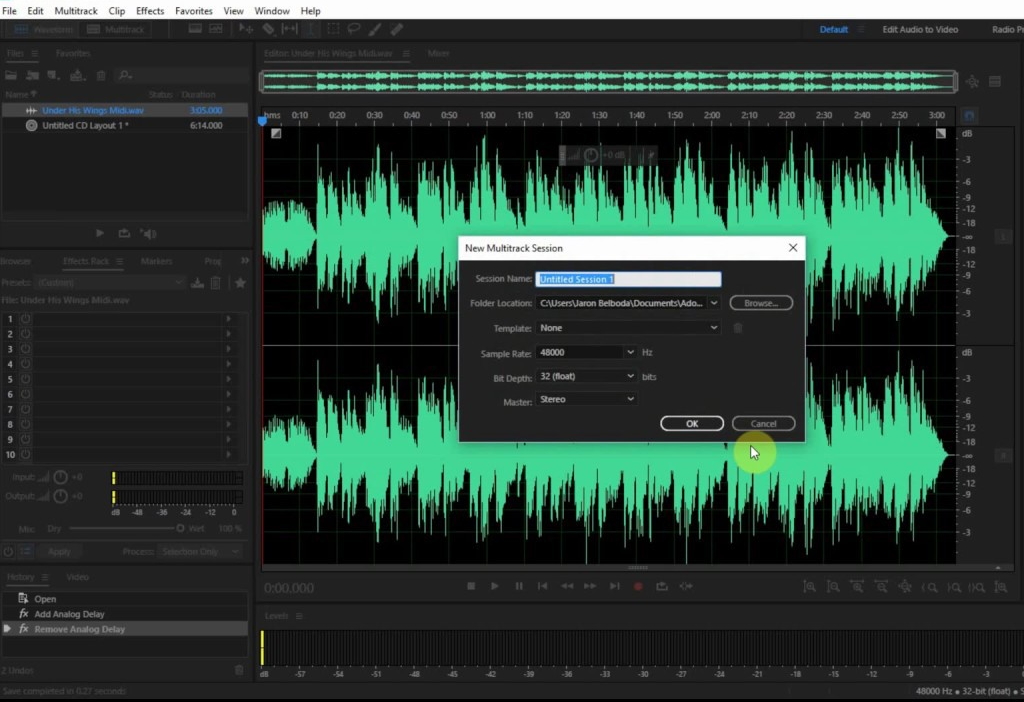Select the Lasso Selection tool
Viewport: 1024px width, 702px height.
[x=354, y=29]
